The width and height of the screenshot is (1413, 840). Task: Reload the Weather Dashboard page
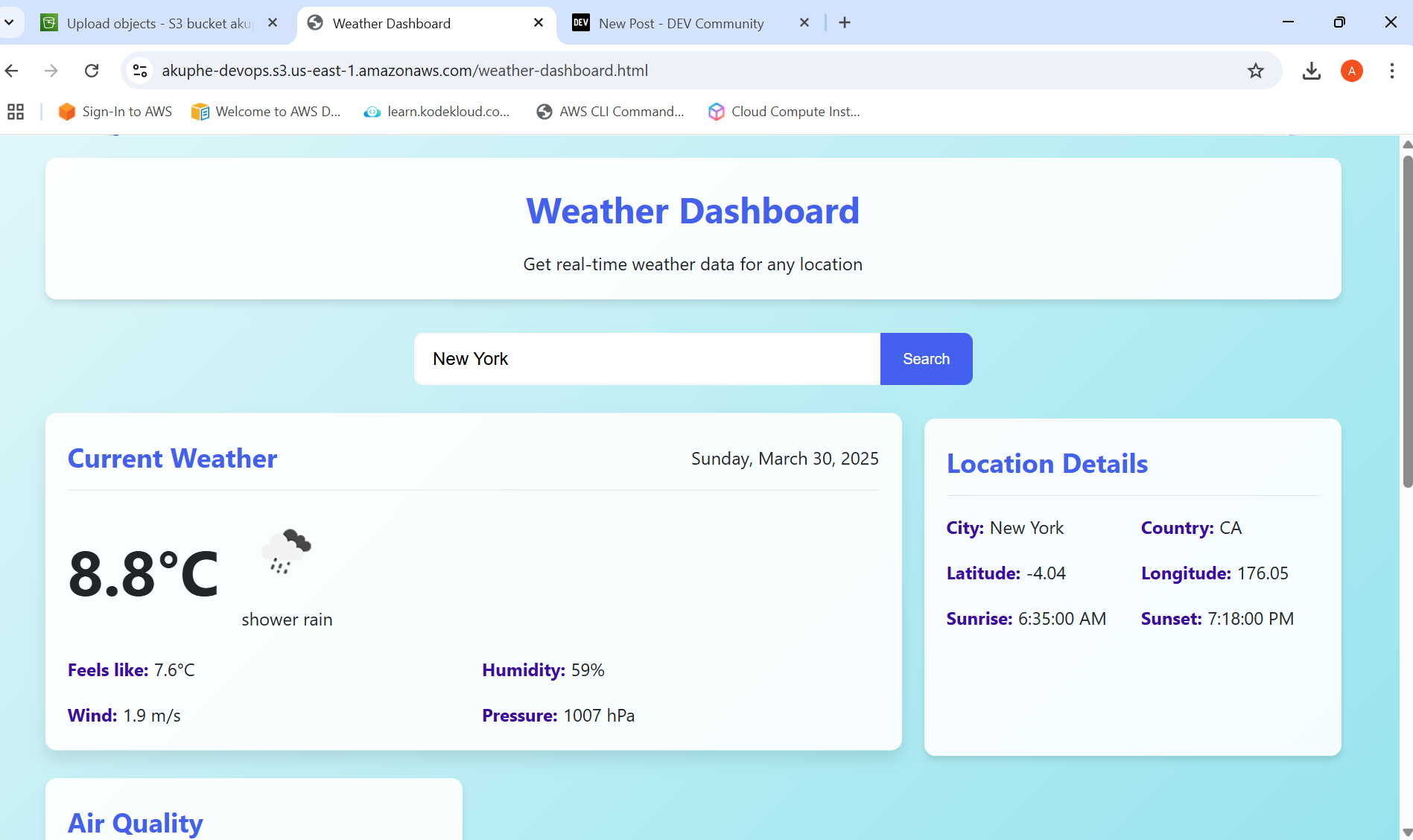92,71
